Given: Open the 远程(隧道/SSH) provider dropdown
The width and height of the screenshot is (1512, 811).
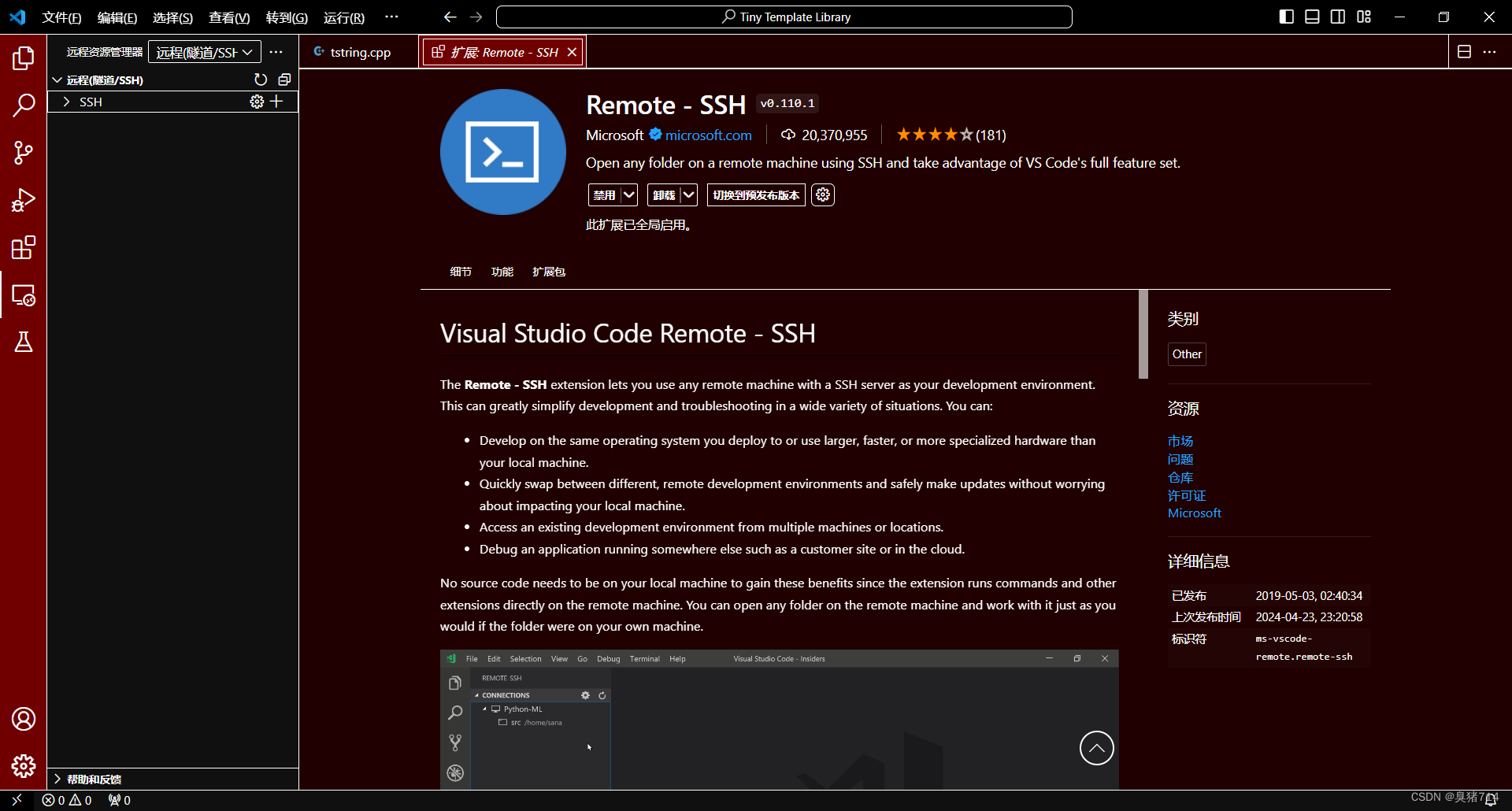Looking at the screenshot, I should coord(204,51).
